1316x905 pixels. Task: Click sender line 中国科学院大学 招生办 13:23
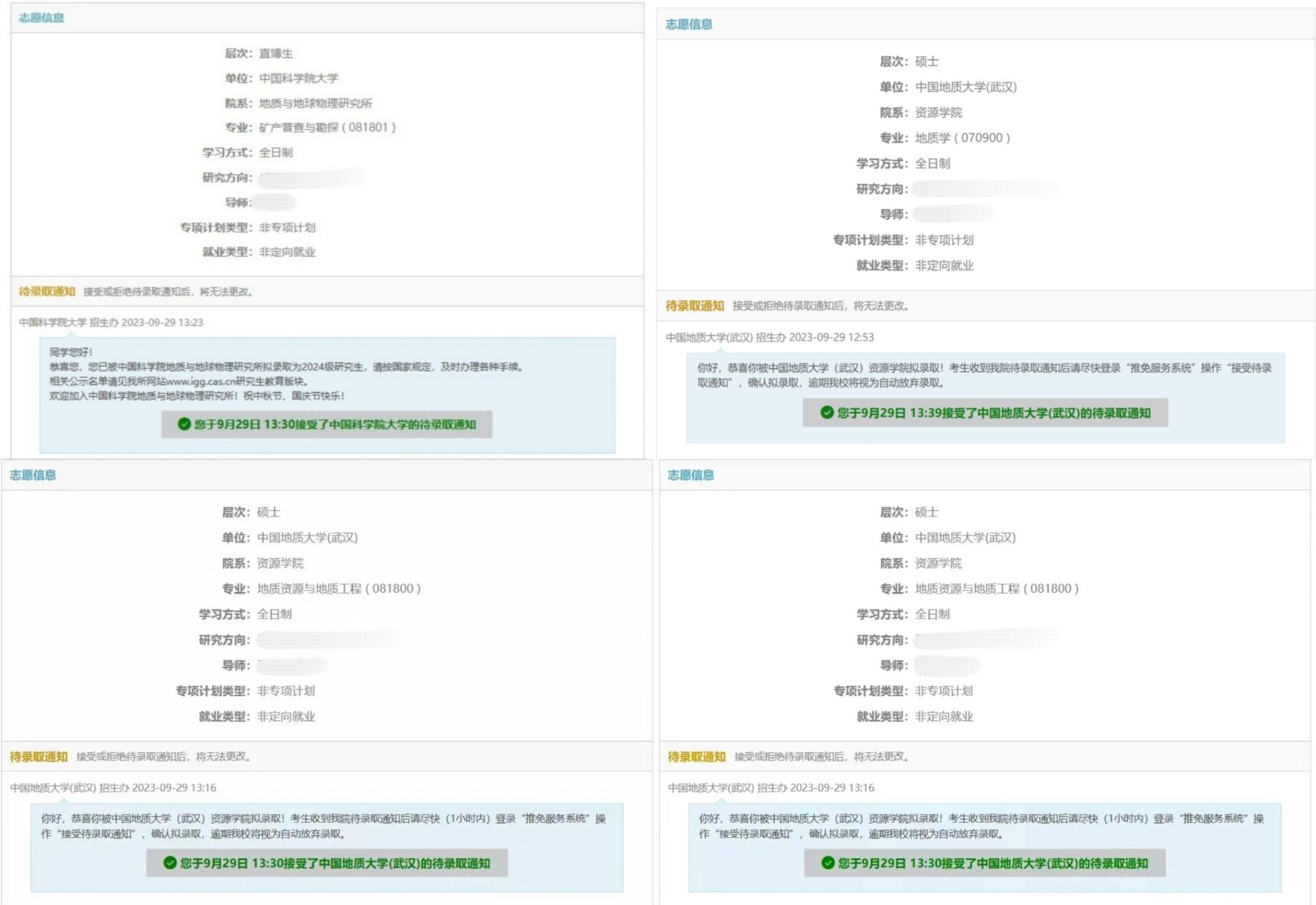tap(111, 323)
